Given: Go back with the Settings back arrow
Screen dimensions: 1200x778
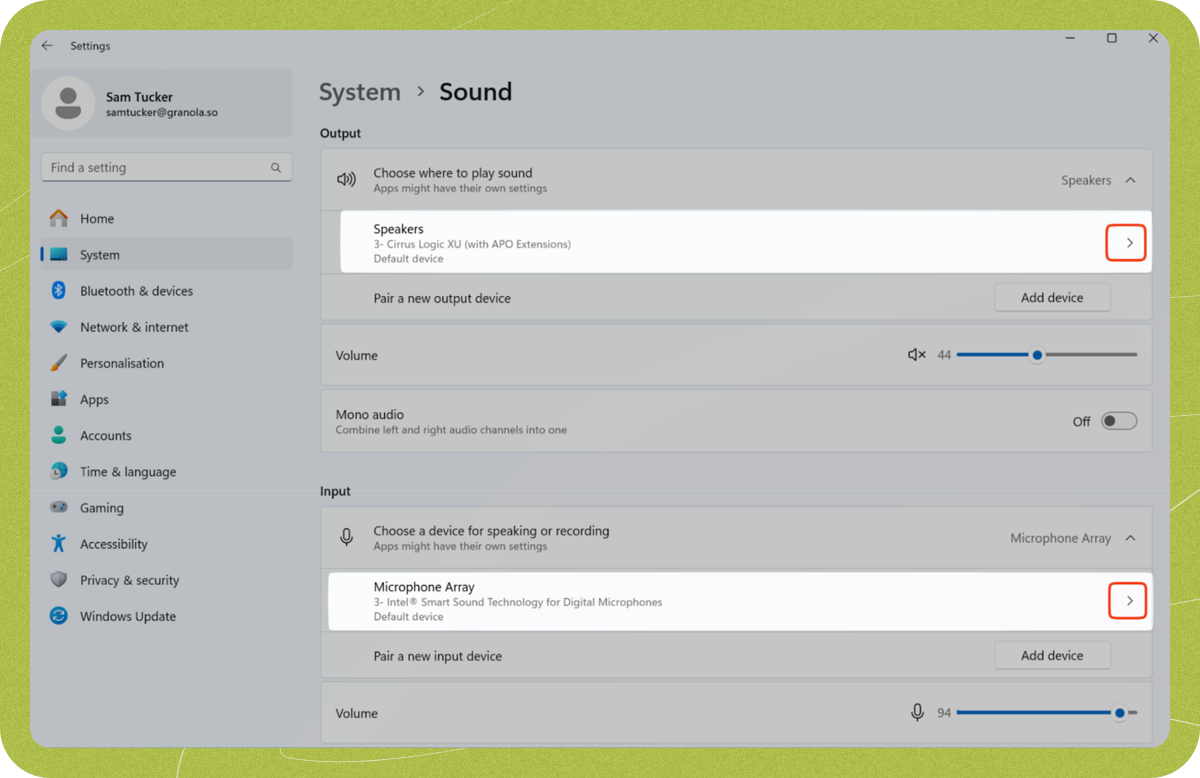Looking at the screenshot, I should tap(46, 46).
